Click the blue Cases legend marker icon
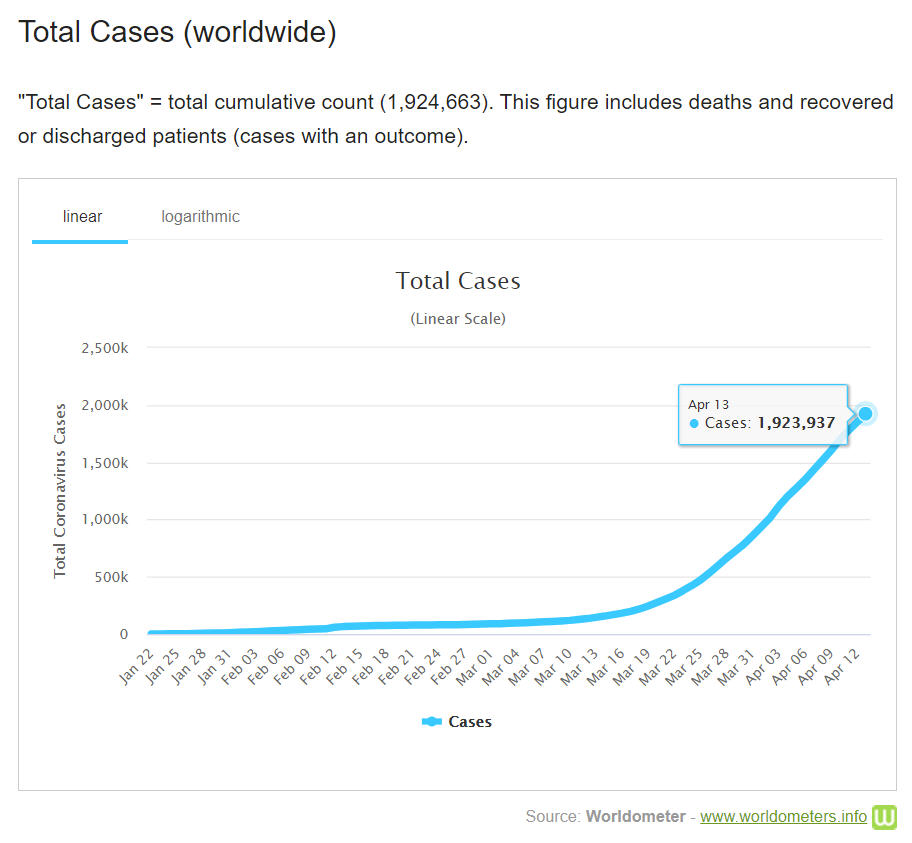This screenshot has width=912, height=843. point(432,721)
